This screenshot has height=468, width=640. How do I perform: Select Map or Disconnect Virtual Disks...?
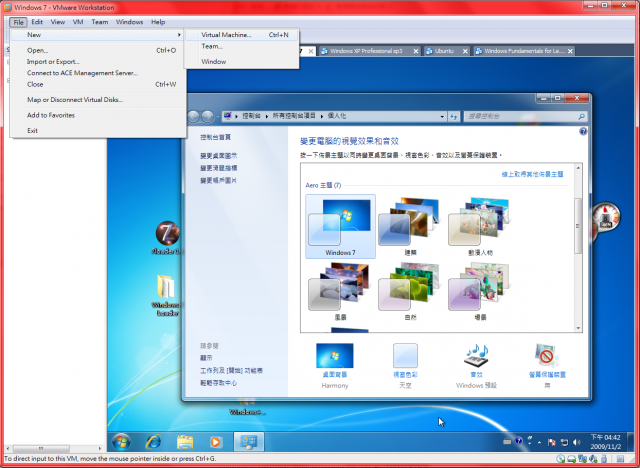98,100
